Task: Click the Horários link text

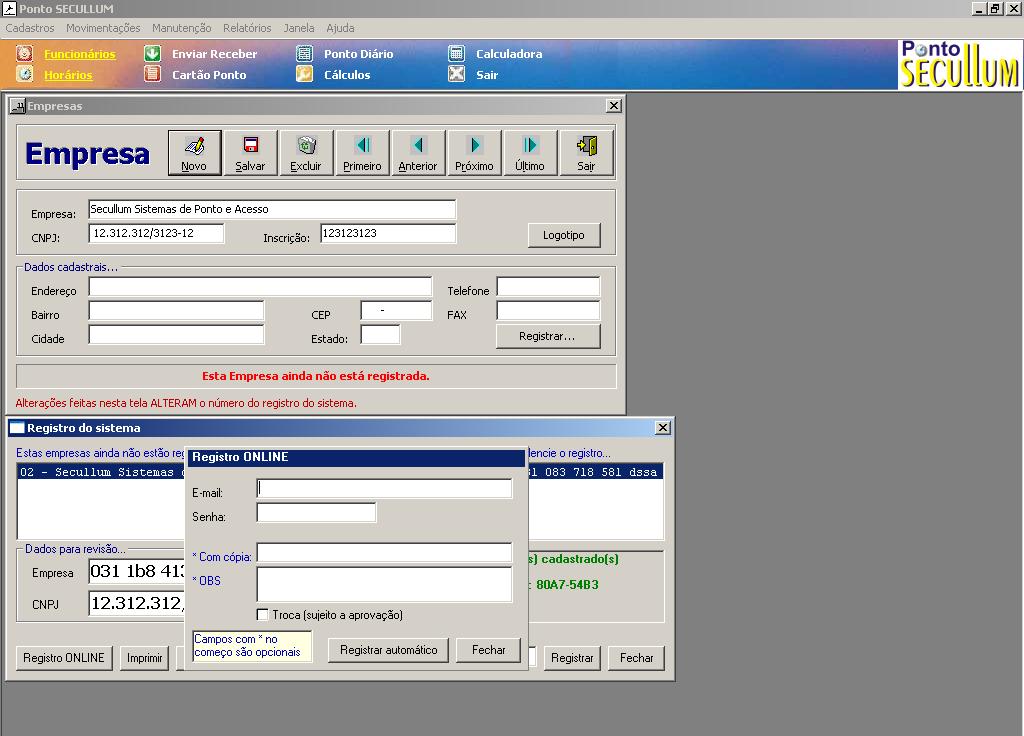Action: click(x=68, y=75)
